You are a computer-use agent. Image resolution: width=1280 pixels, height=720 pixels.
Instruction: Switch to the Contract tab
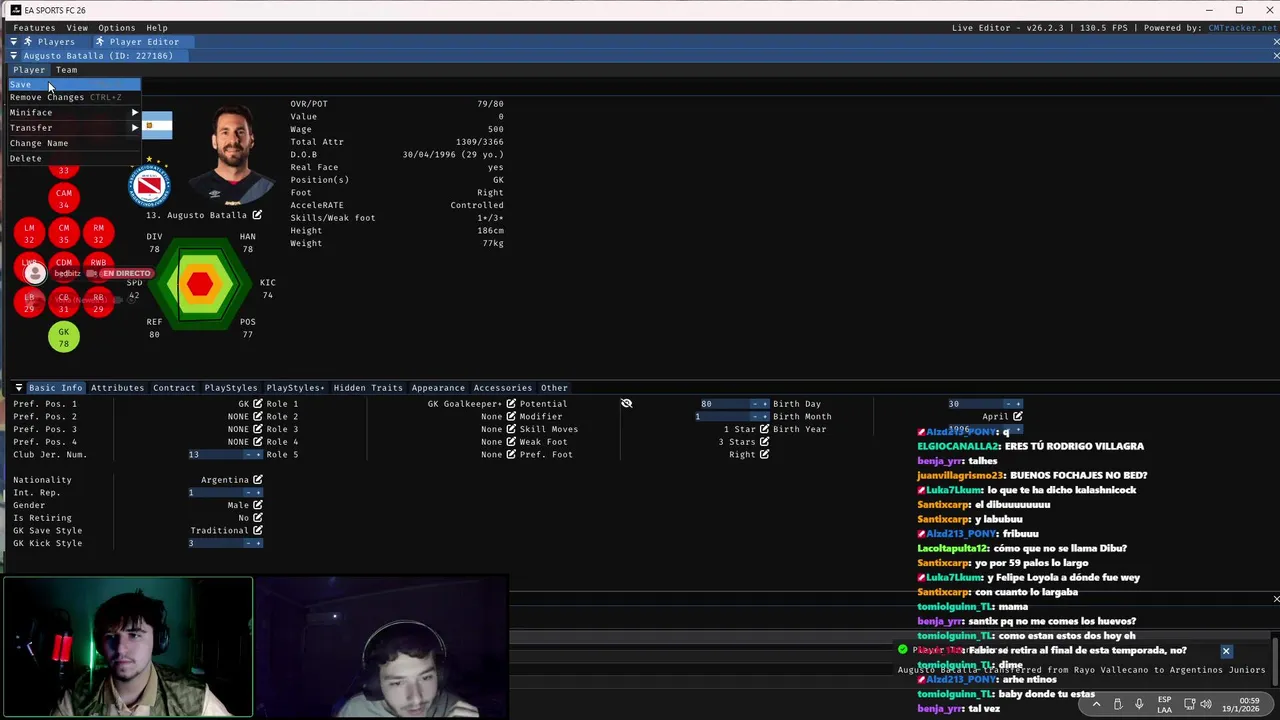(174, 388)
